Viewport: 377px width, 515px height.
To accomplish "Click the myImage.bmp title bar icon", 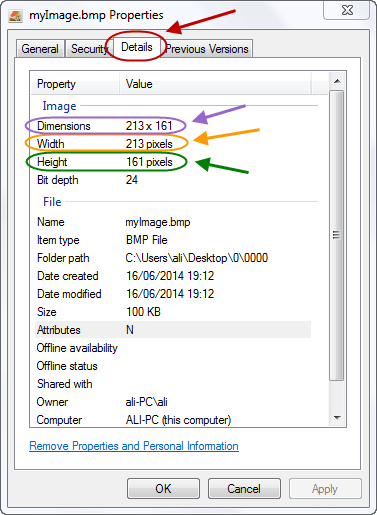I will click(15, 15).
